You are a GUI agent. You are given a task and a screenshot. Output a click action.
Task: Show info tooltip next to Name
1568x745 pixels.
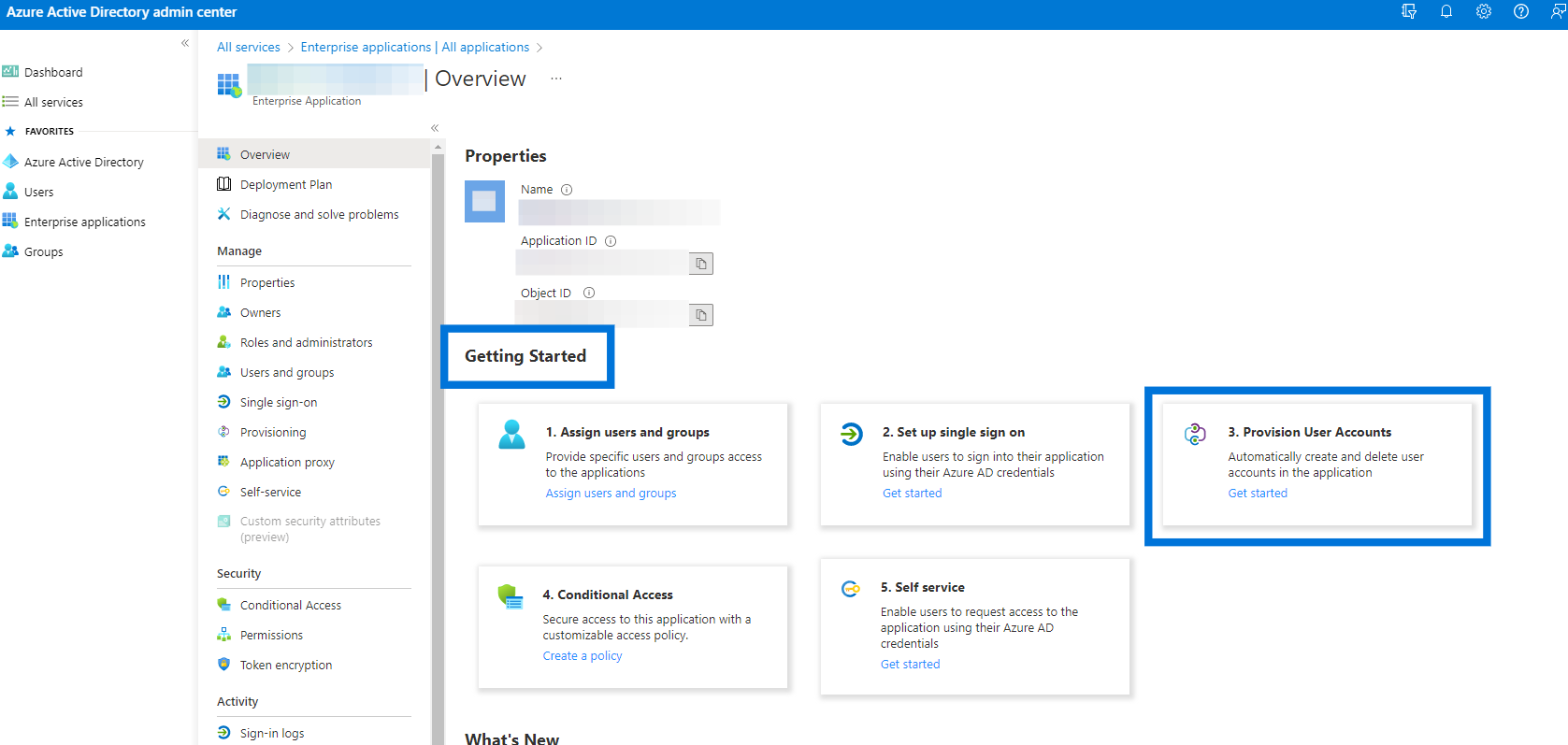567,190
